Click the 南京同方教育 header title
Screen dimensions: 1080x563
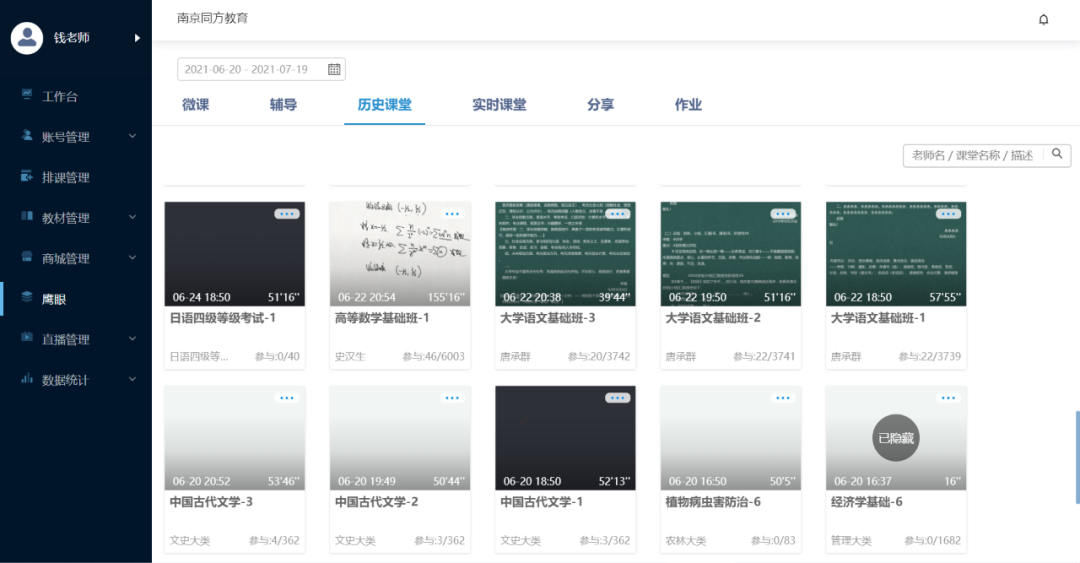(x=212, y=18)
